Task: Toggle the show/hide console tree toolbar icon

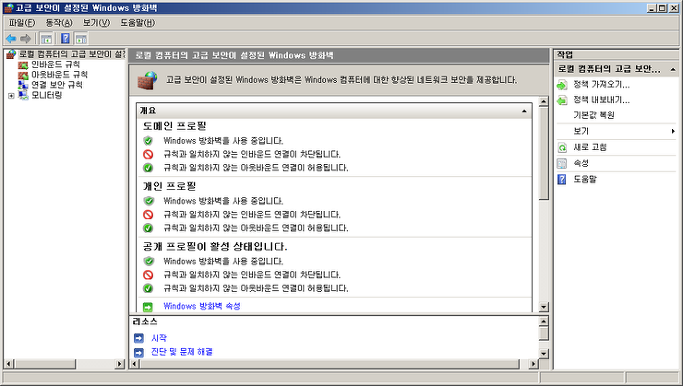Action: 46,39
